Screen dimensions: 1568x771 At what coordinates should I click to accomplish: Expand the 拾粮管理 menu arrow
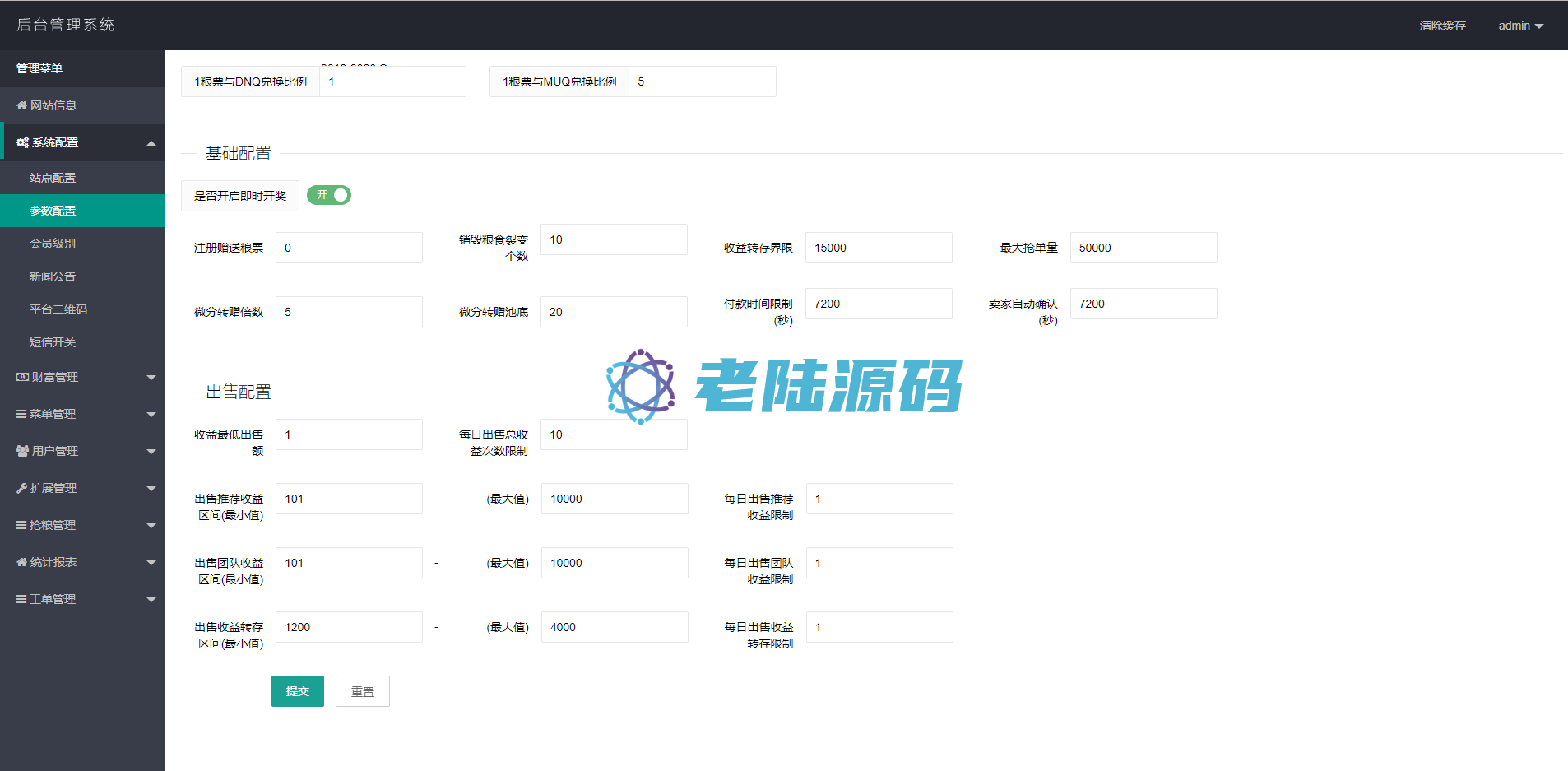tap(151, 525)
